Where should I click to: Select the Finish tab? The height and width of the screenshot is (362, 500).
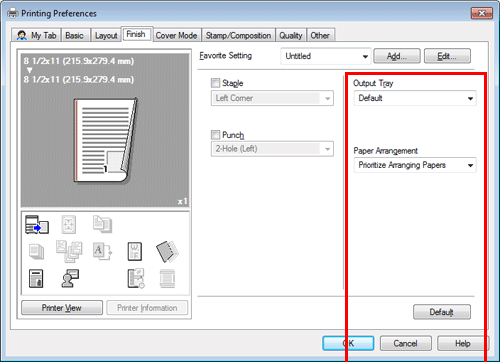(136, 34)
